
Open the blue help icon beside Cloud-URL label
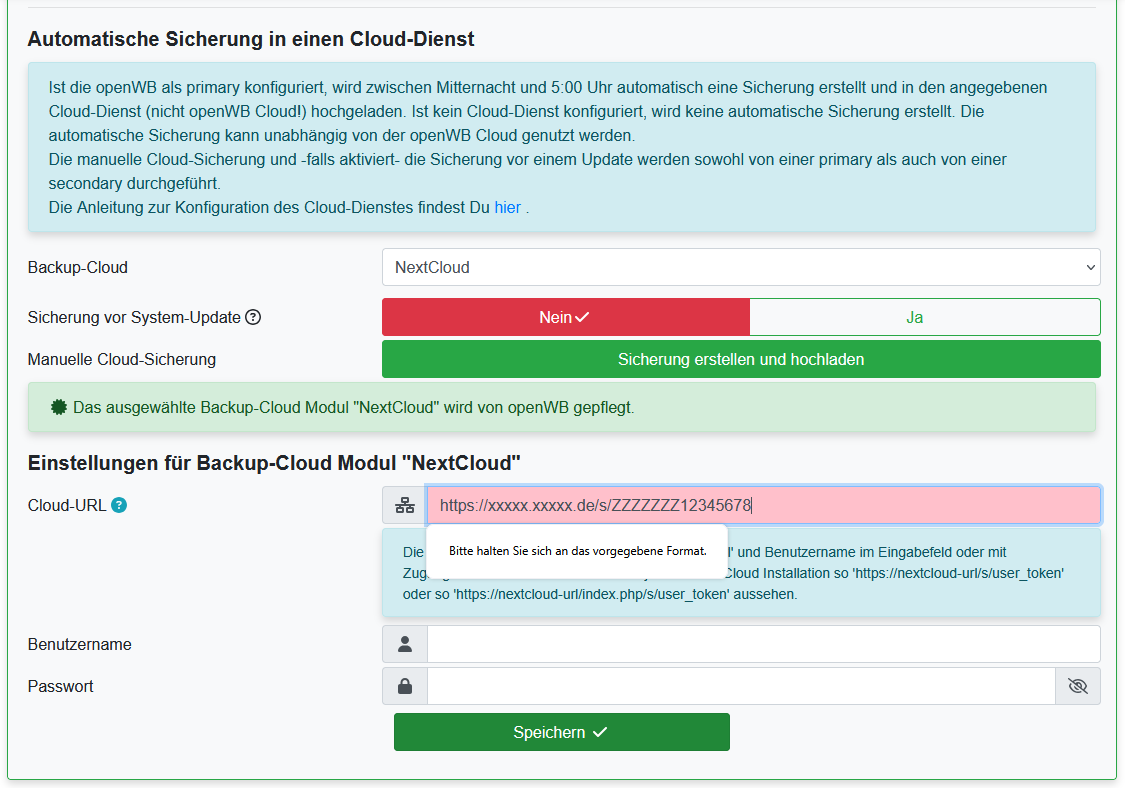pyautogui.click(x=119, y=505)
